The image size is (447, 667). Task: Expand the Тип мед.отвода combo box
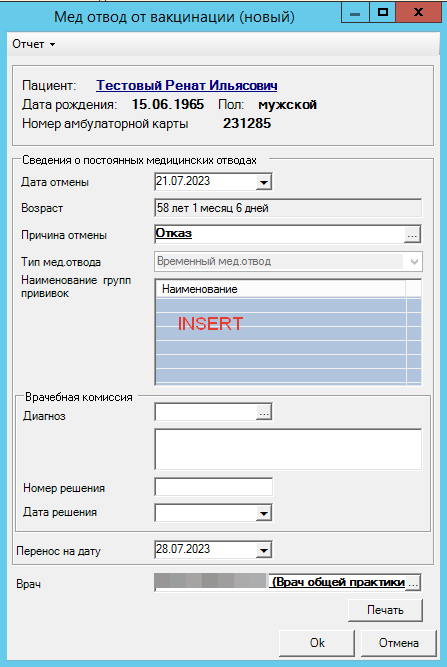[414, 262]
